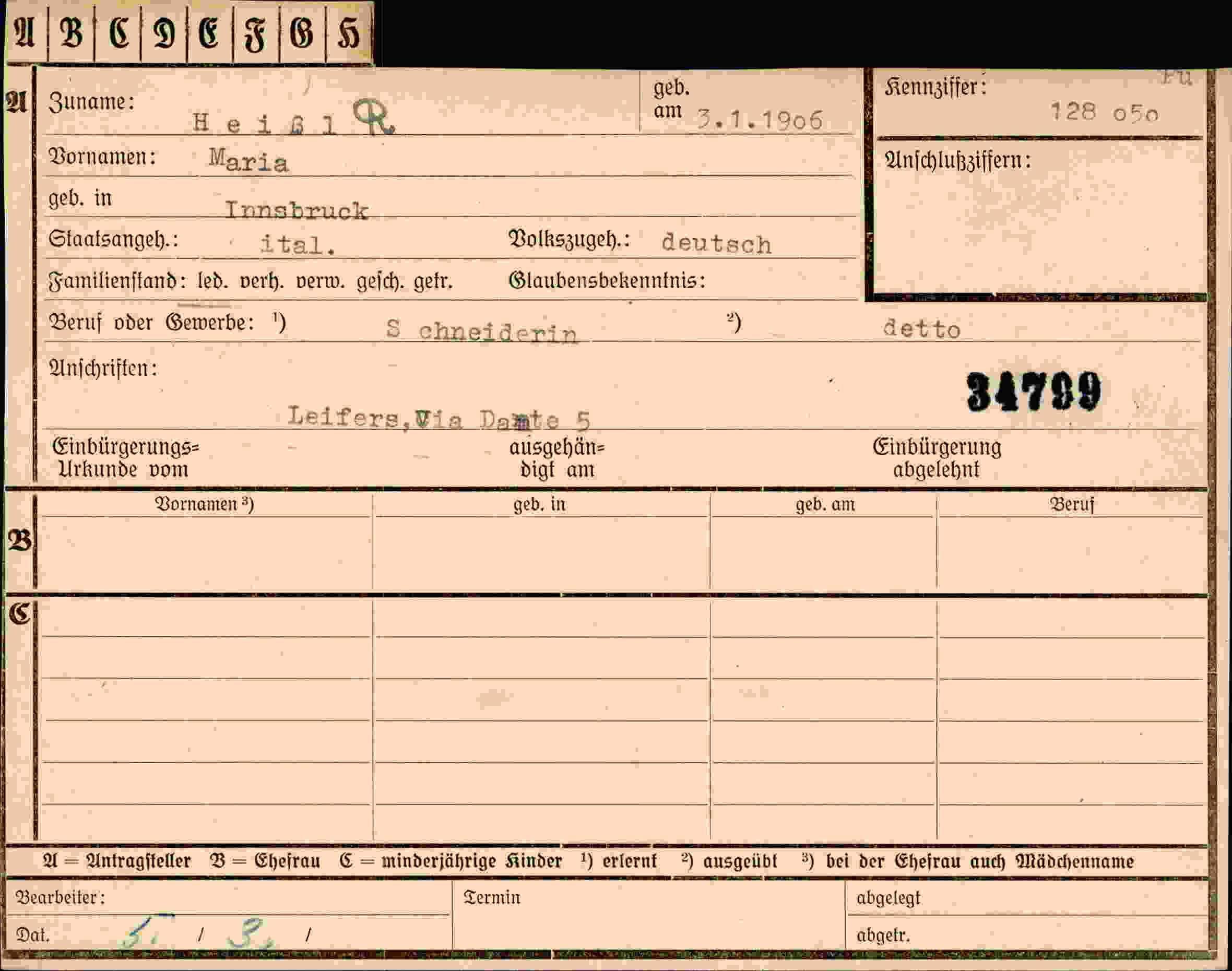Click the Kennziffer value "128 050"
Viewport: 1232px width, 971px height.
coord(1104,112)
